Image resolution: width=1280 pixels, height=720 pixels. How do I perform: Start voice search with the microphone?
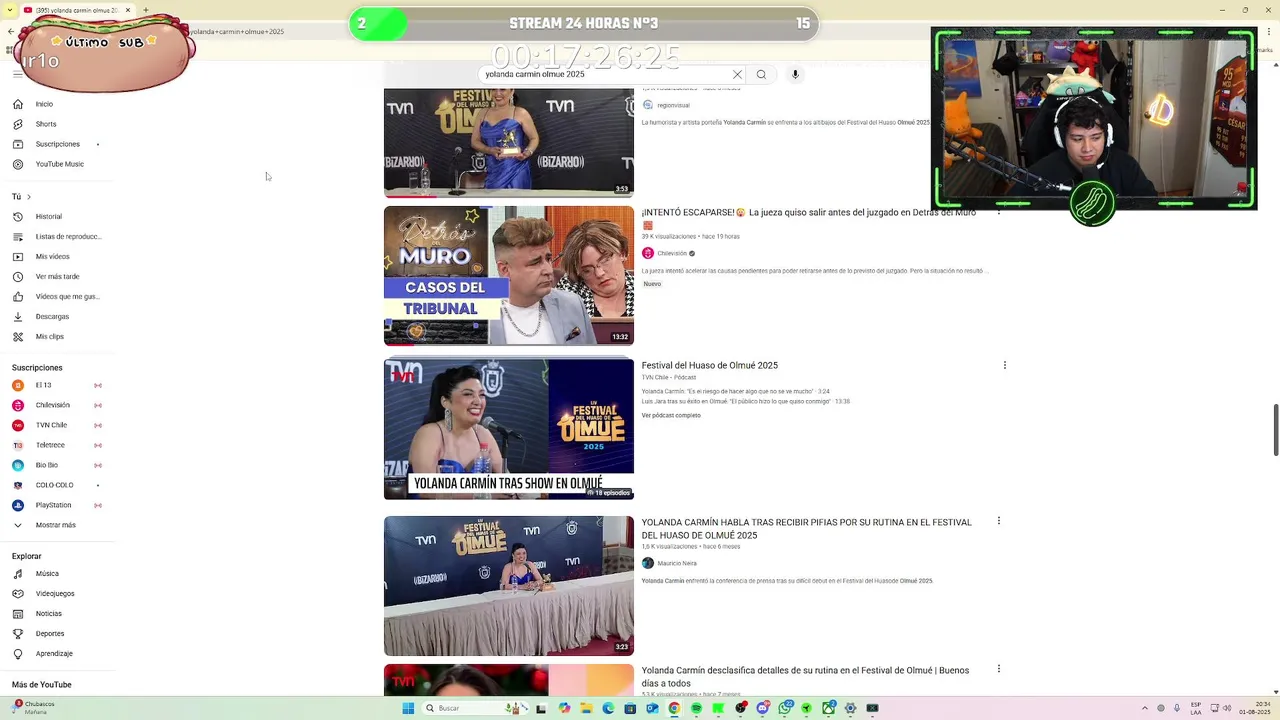tap(795, 74)
